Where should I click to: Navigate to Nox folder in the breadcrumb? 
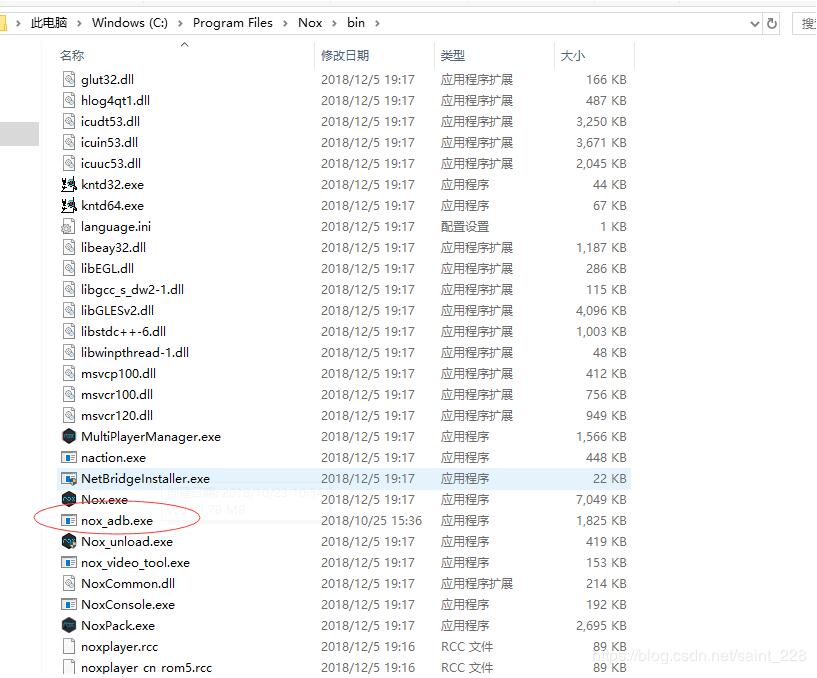tap(310, 23)
